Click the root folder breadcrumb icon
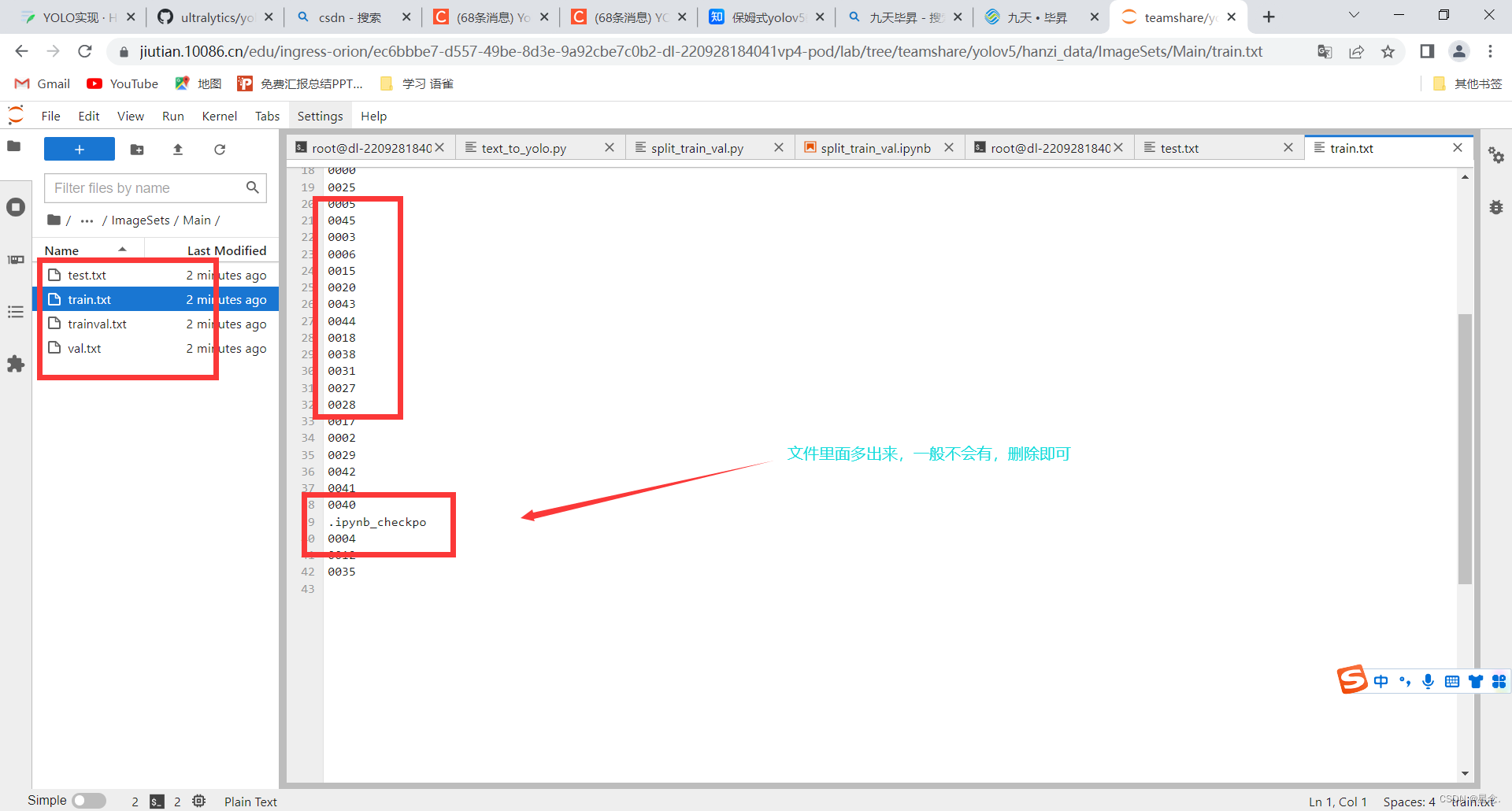The image size is (1512, 811). [54, 220]
